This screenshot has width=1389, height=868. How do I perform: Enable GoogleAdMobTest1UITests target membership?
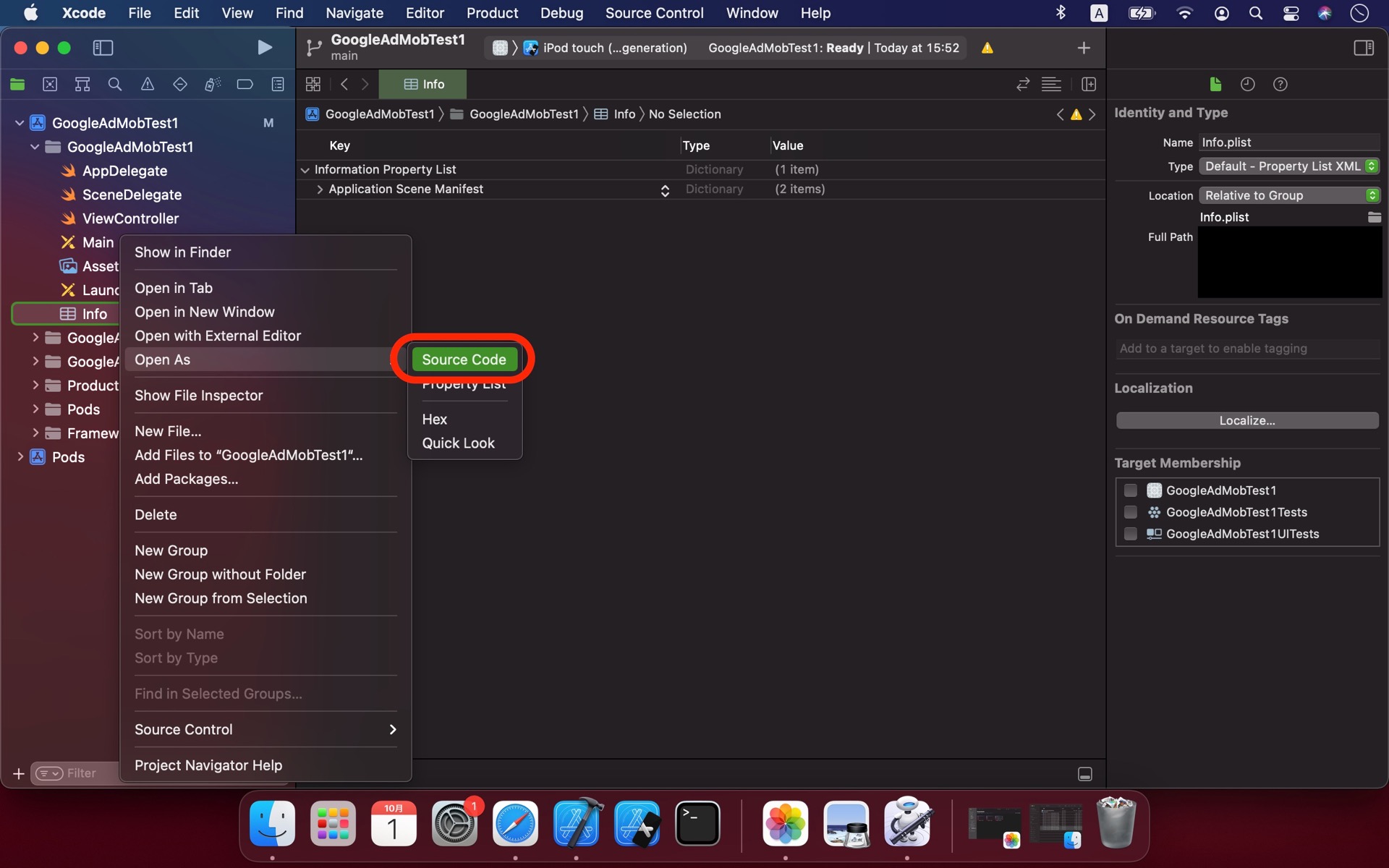[1131, 534]
